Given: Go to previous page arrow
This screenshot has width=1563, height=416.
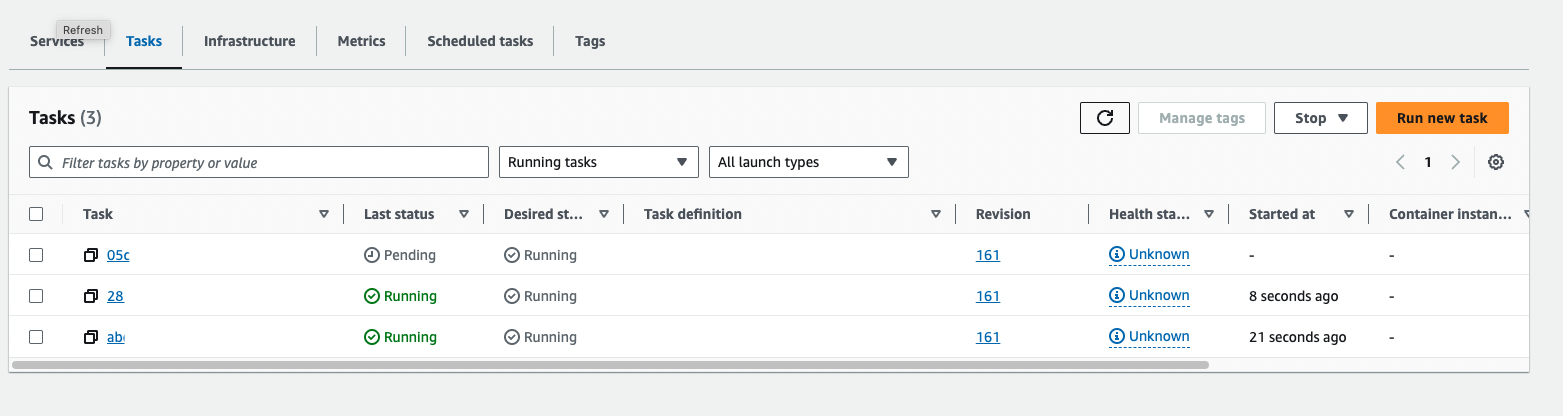Looking at the screenshot, I should pyautogui.click(x=1401, y=162).
